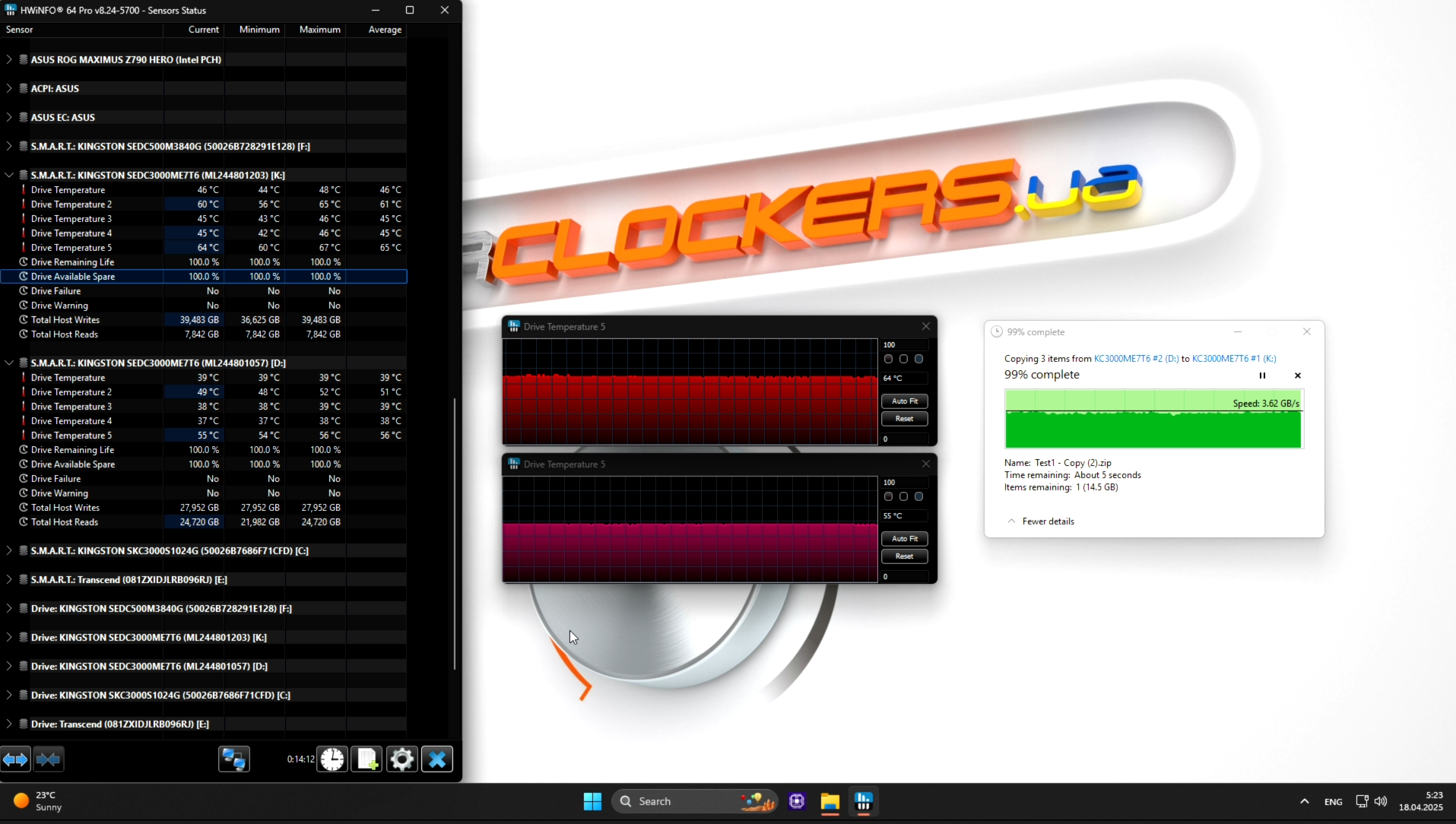Expand the ASUS EC: ASUS sensor group
Viewport: 1456px width, 824px height.
coord(9,117)
